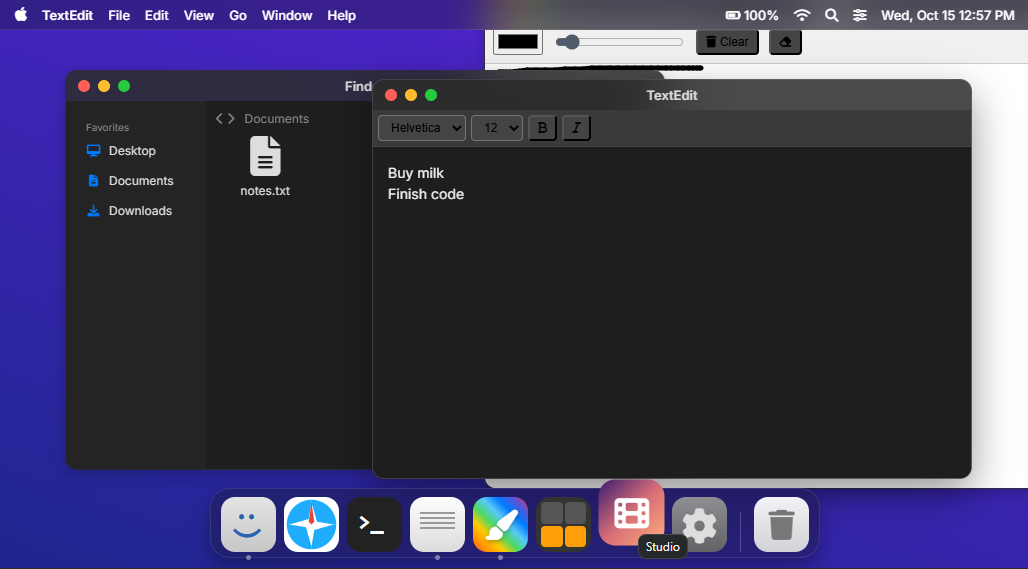Open the paint brush app in dock
Screen dimensions: 1028x569
pyautogui.click(x=500, y=524)
